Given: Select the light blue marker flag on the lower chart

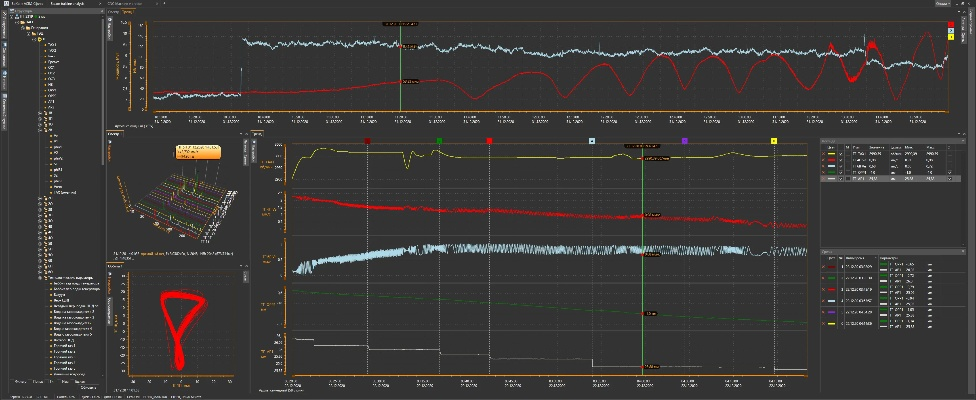Looking at the screenshot, I should tap(593, 142).
